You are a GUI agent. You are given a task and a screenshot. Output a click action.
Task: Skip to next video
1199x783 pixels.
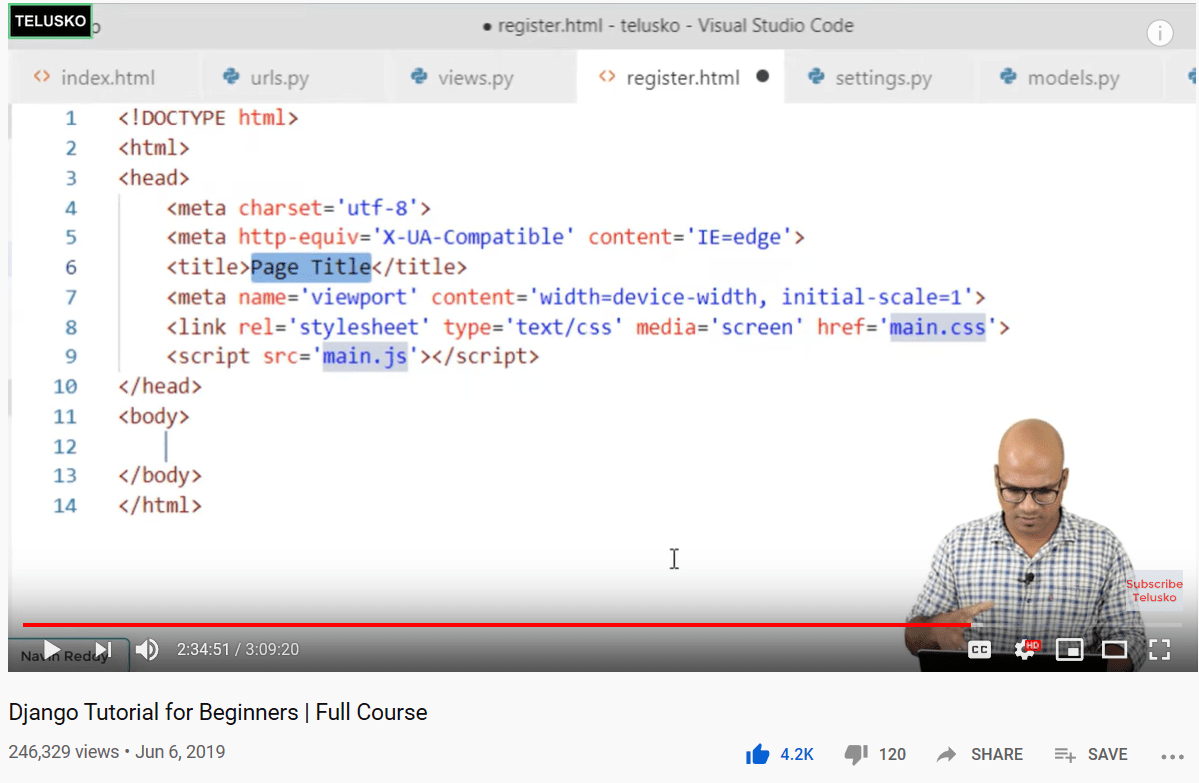tap(104, 650)
